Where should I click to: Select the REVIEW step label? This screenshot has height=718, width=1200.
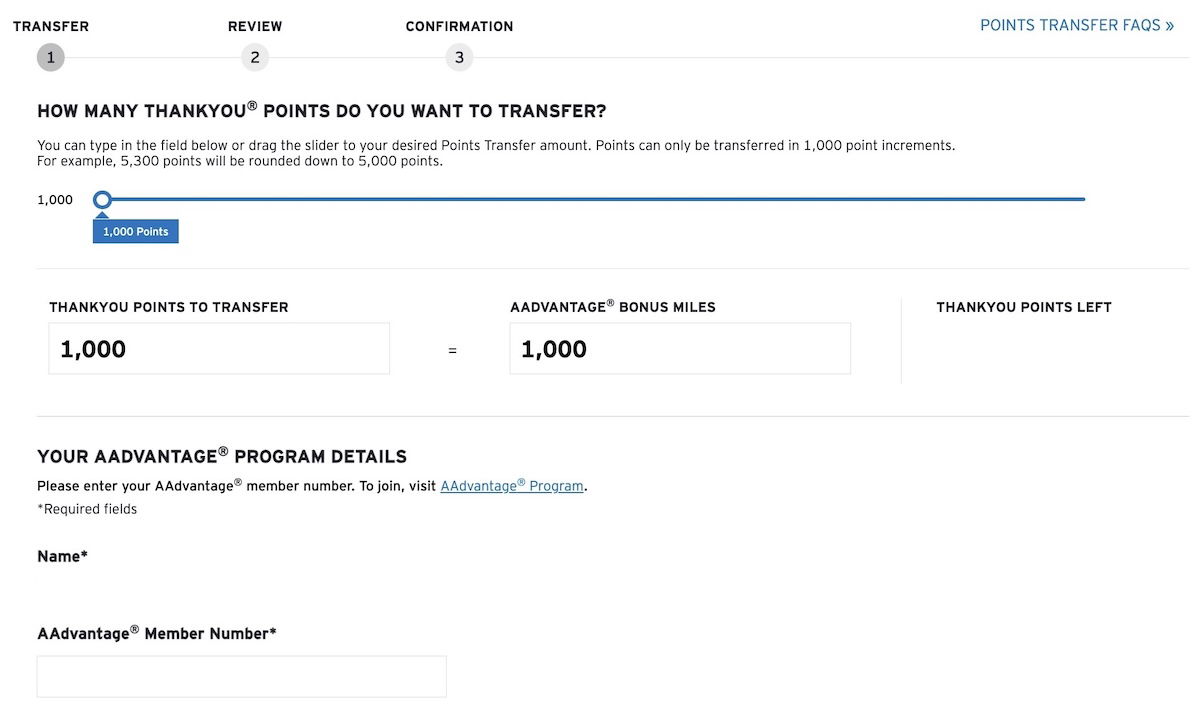point(255,26)
